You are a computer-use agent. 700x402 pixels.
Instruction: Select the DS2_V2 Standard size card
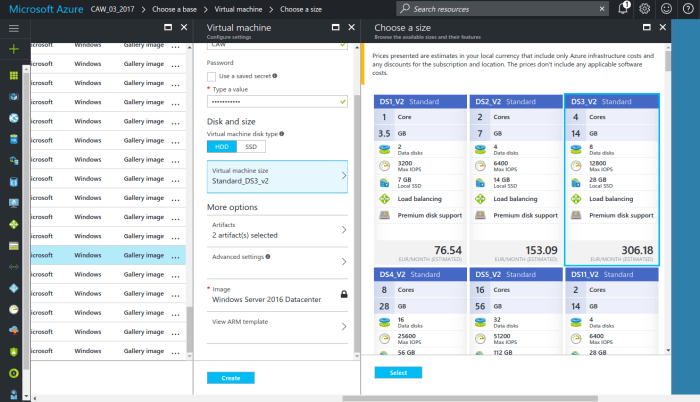[x=516, y=180]
